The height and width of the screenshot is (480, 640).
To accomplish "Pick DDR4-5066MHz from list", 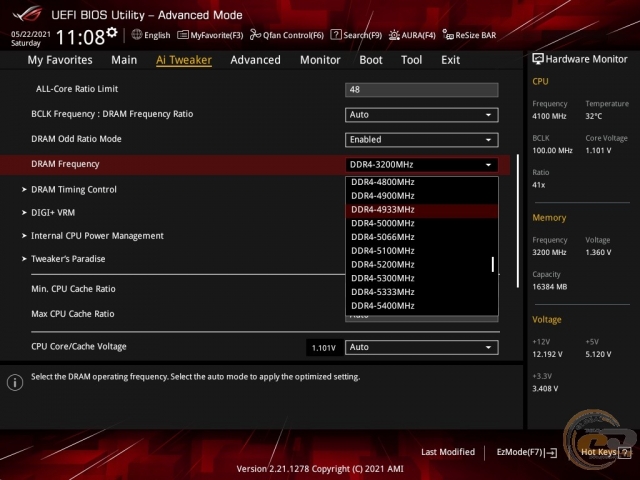I will tap(422, 237).
